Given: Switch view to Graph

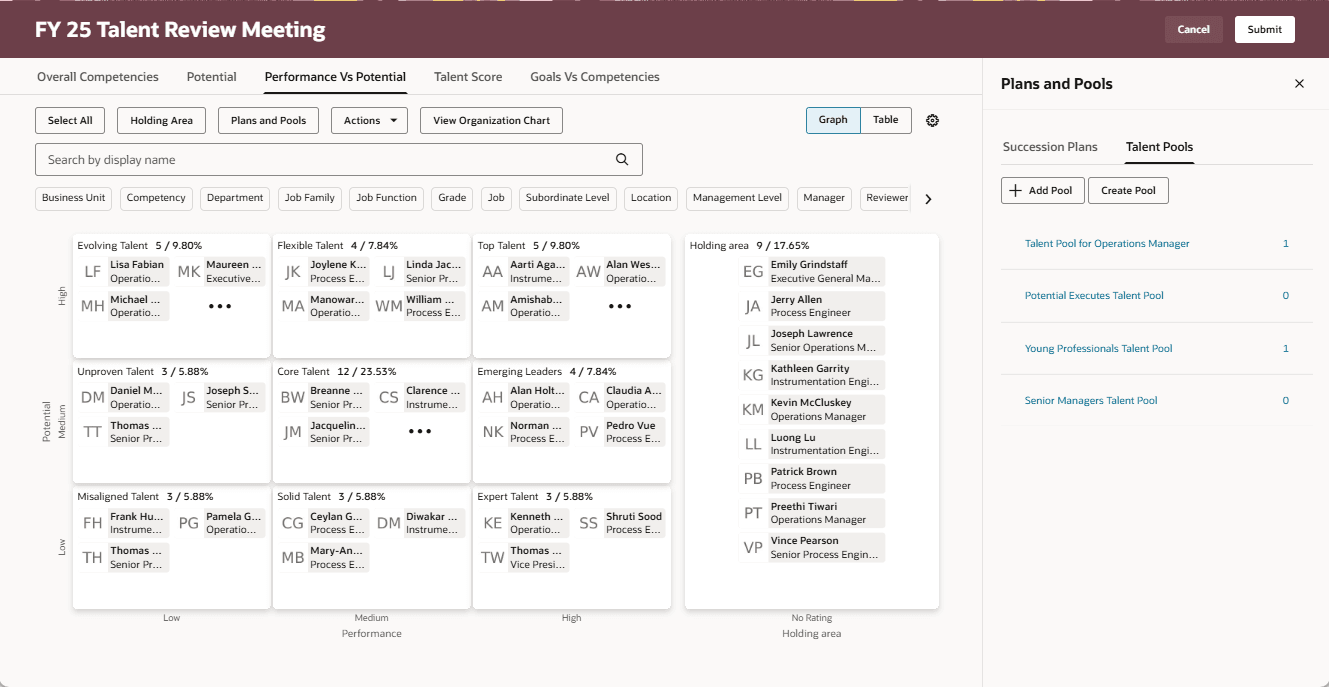Looking at the screenshot, I should (x=833, y=120).
